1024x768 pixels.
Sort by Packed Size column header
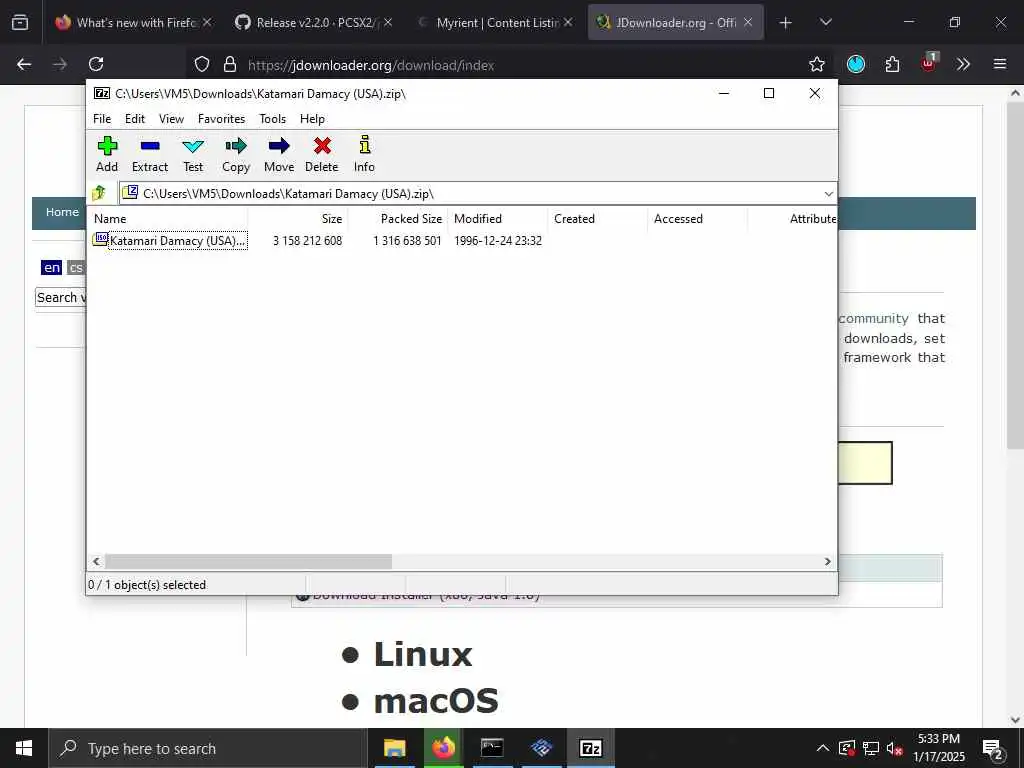[x=398, y=219]
